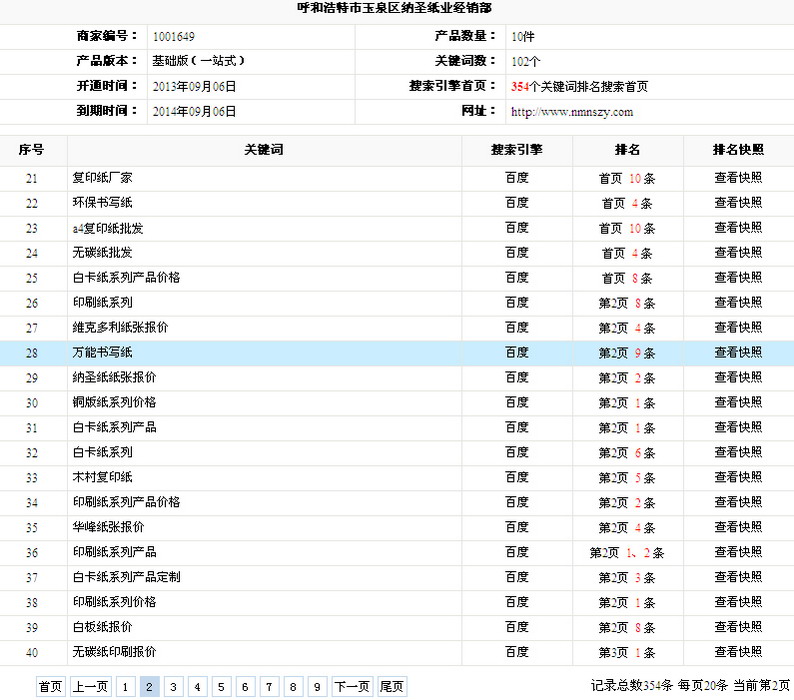
Task: View 查看快照 for 木村复印纸 row
Action: coord(738,477)
